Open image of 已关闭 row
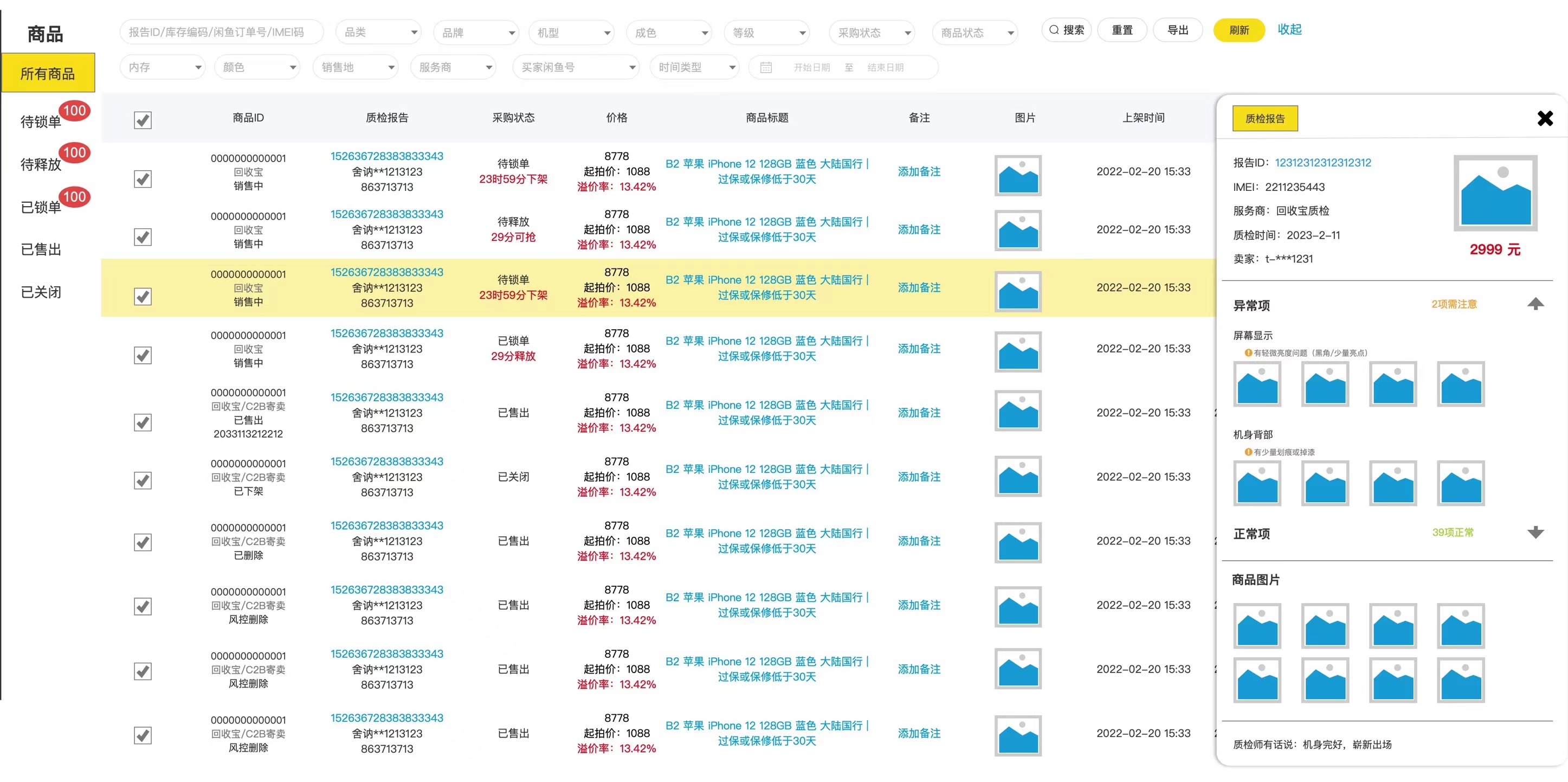 (1018, 476)
